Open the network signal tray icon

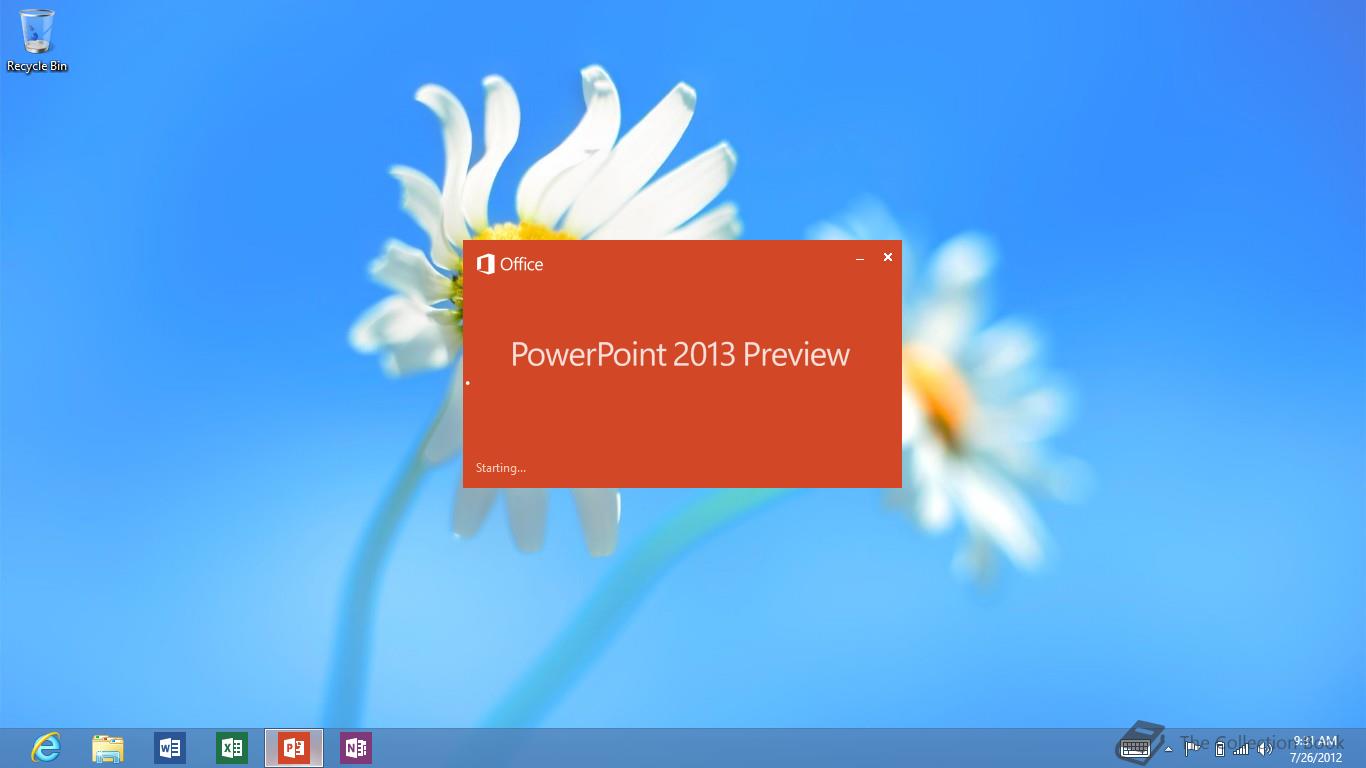click(x=1241, y=748)
